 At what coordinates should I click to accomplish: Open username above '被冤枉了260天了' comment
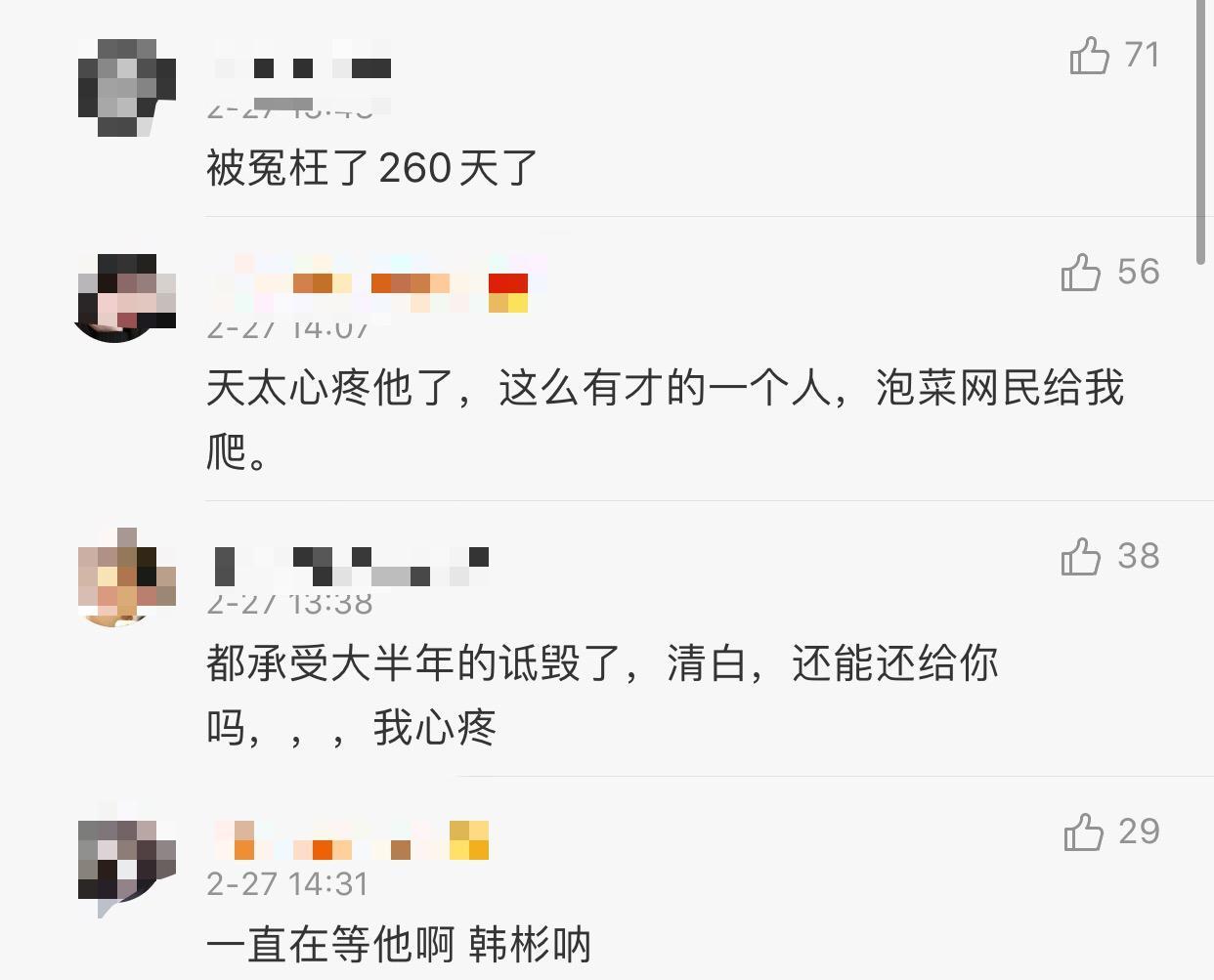click(x=303, y=67)
